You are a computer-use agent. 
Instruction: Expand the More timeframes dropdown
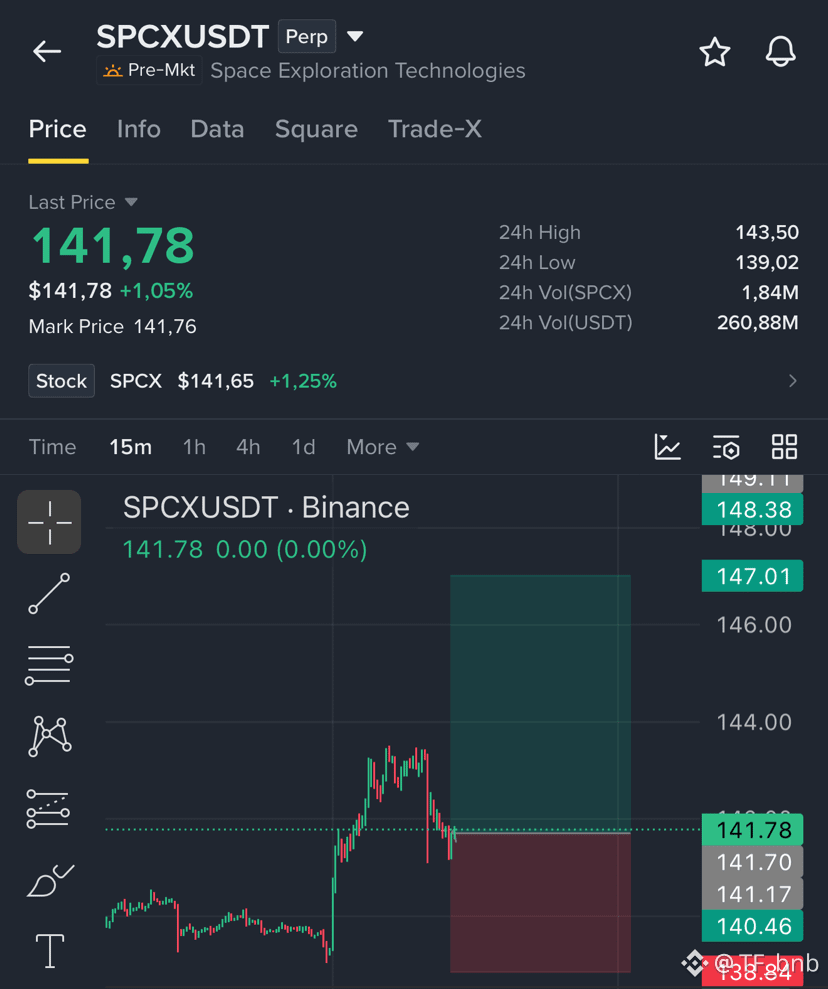point(383,447)
